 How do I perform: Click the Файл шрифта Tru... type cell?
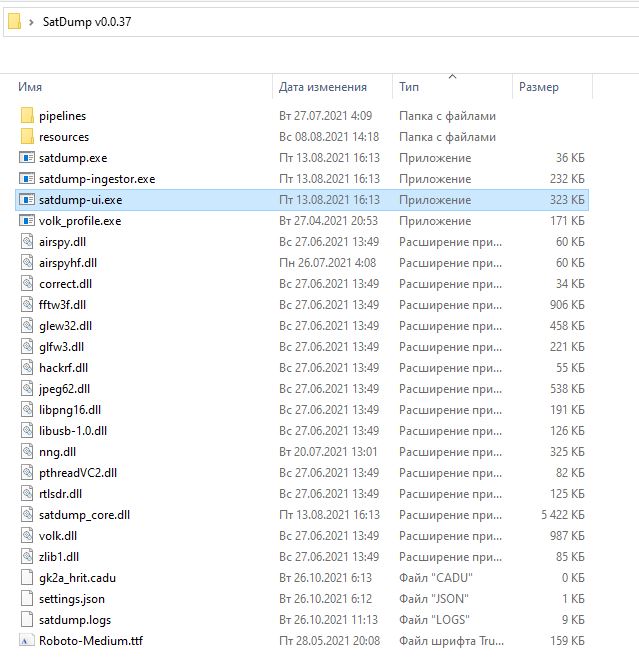tap(452, 641)
